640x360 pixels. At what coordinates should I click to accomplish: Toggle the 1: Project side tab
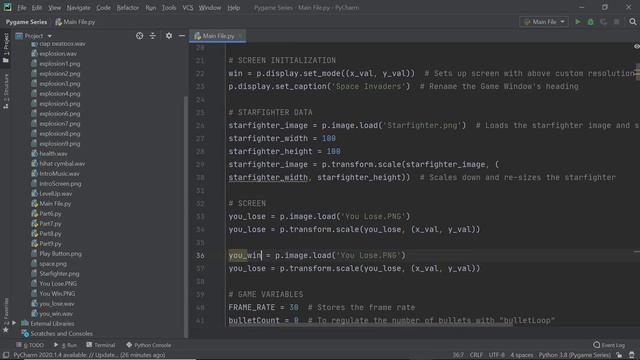(x=6, y=48)
